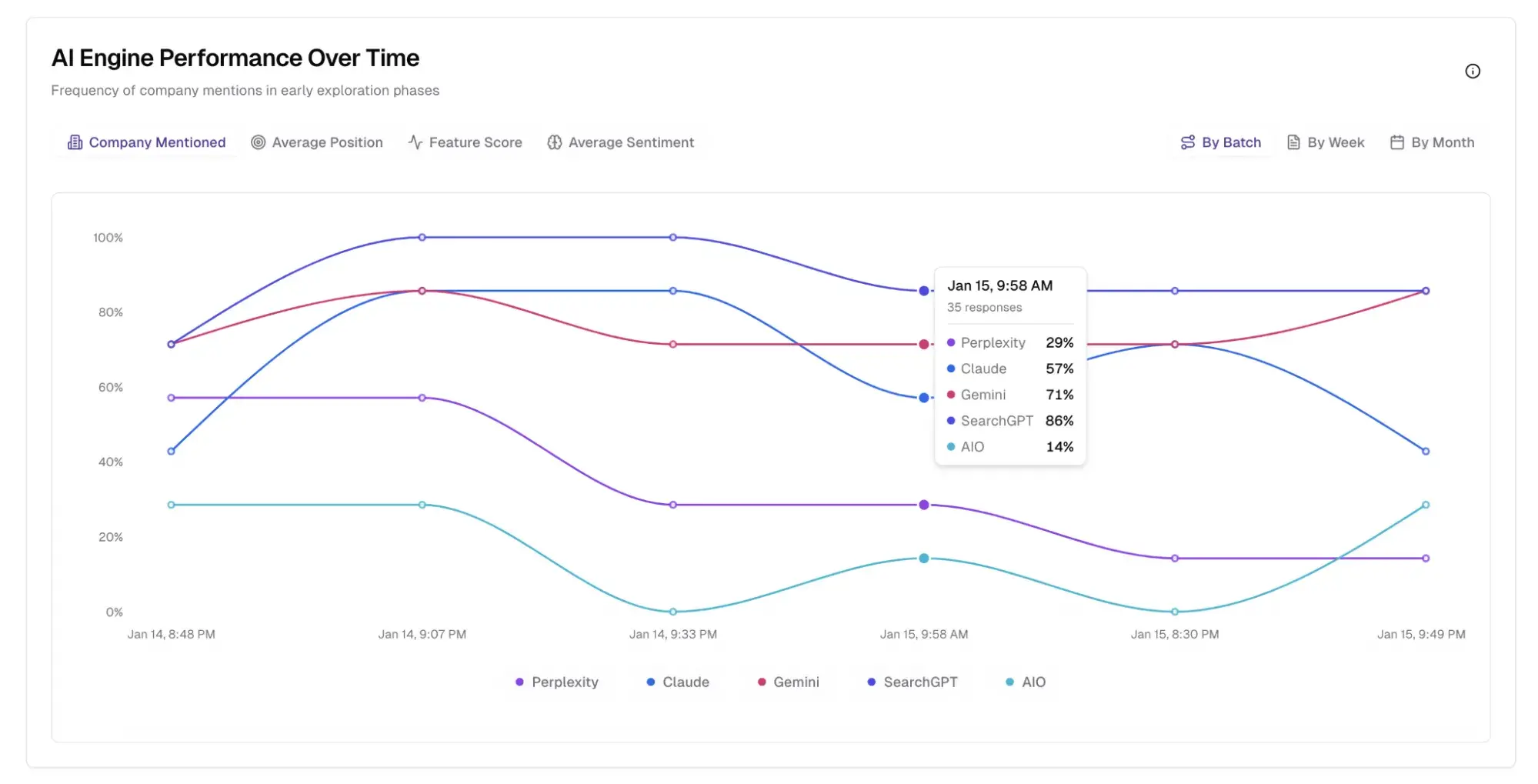Click the building icon next to Company Mentioned

(75, 142)
